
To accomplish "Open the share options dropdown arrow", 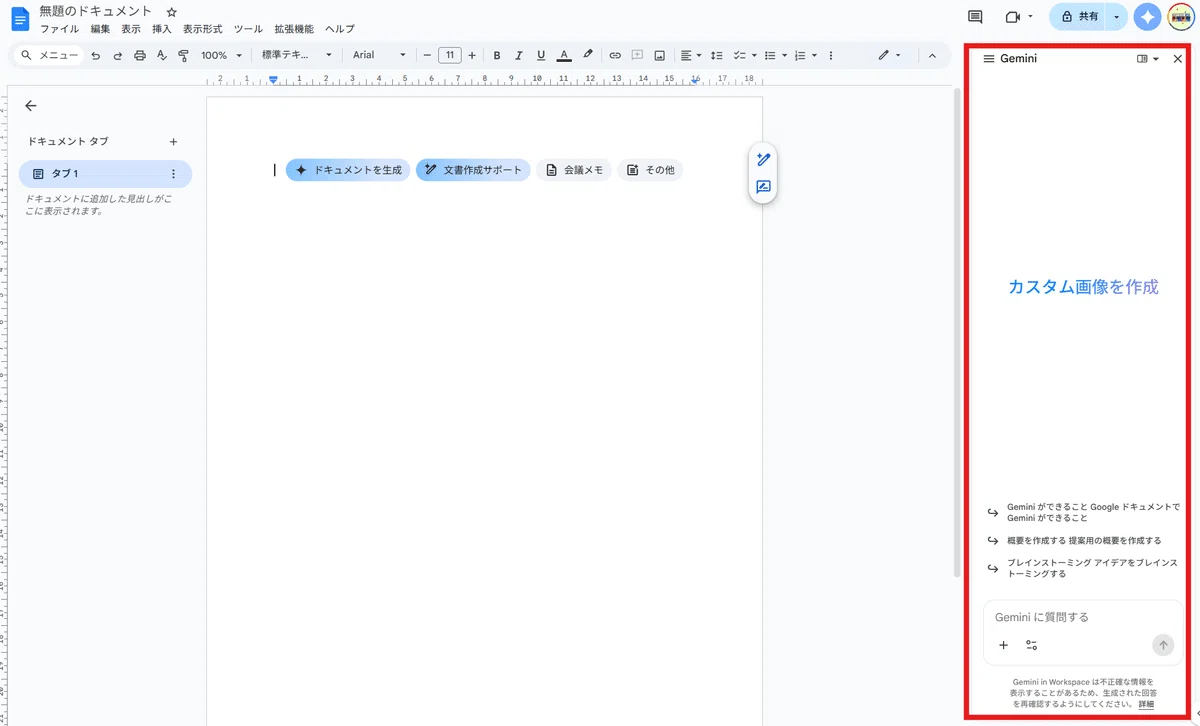I will tap(1117, 17).
